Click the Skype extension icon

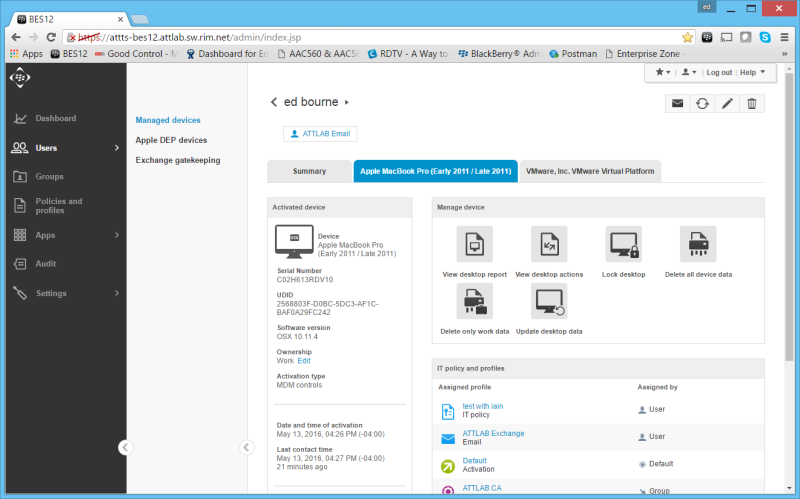[x=765, y=37]
